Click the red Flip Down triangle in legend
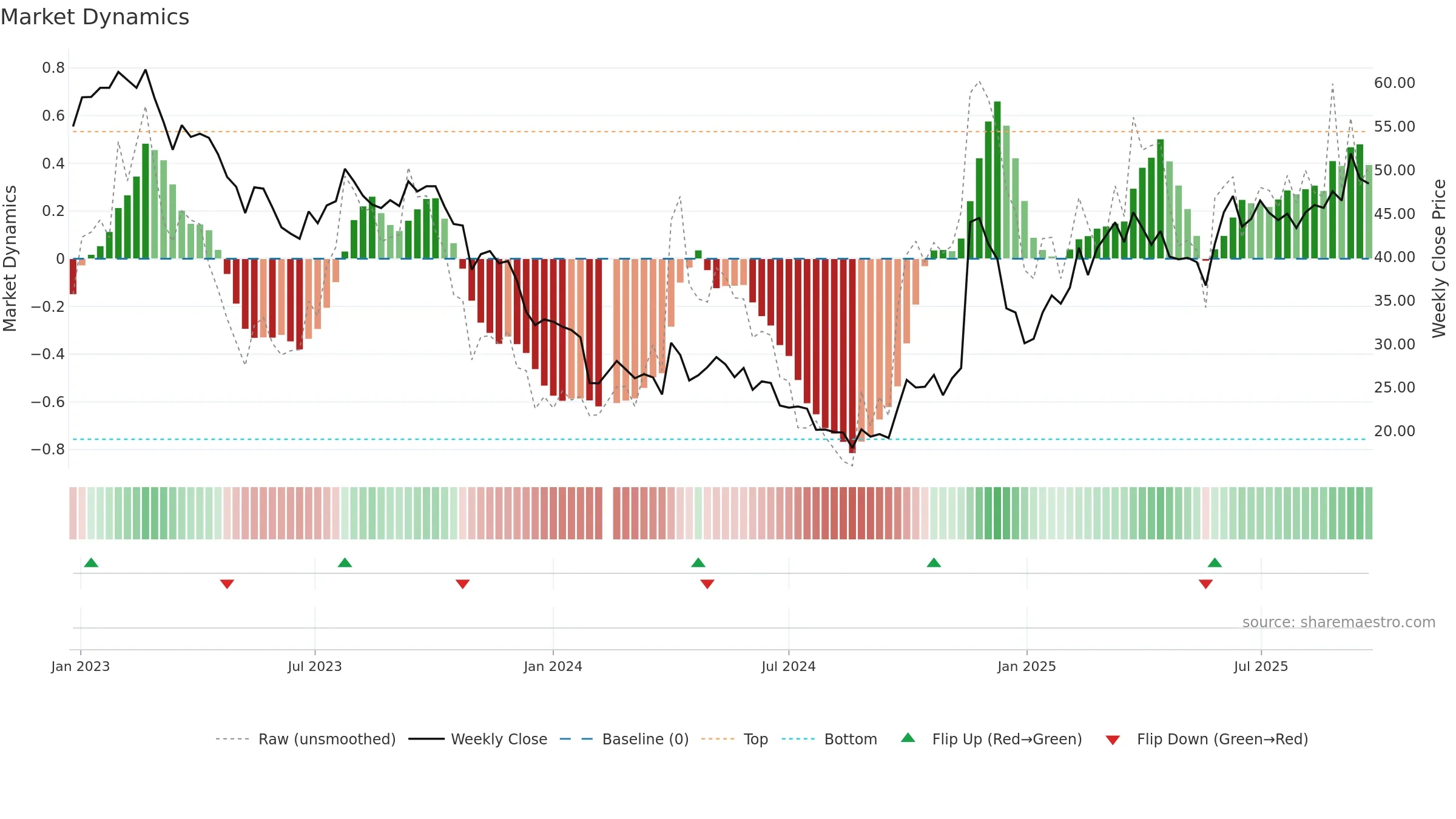 1113,740
